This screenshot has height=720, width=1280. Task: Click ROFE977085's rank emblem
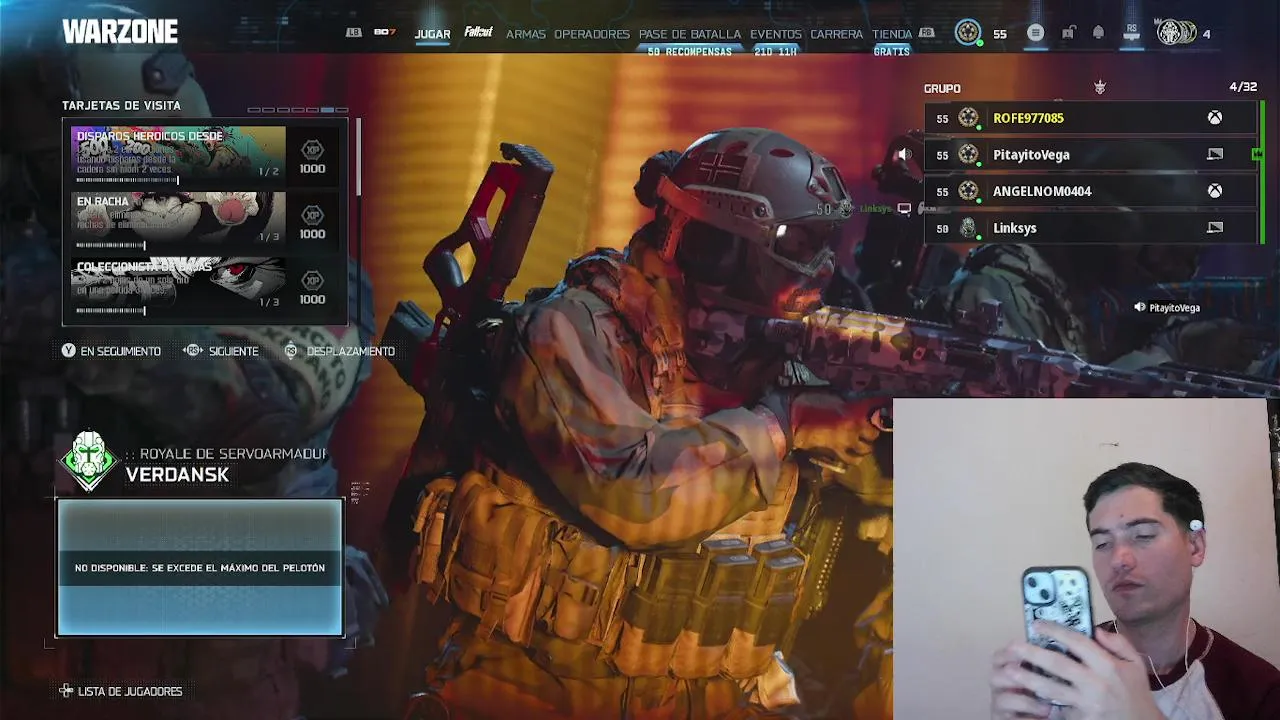(968, 118)
